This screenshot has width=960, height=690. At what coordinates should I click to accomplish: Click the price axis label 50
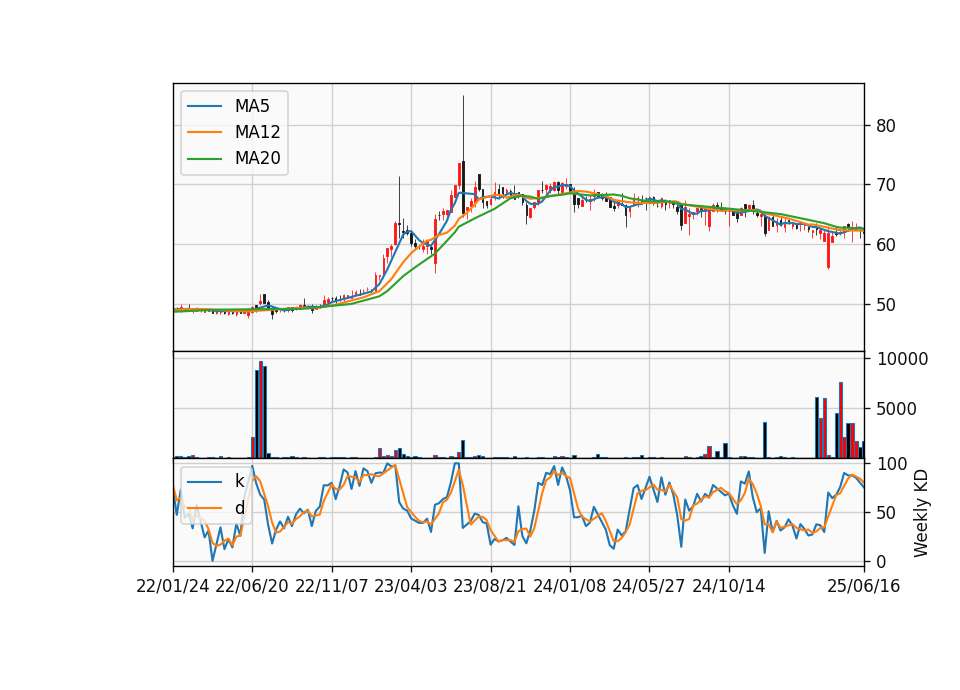(886, 304)
